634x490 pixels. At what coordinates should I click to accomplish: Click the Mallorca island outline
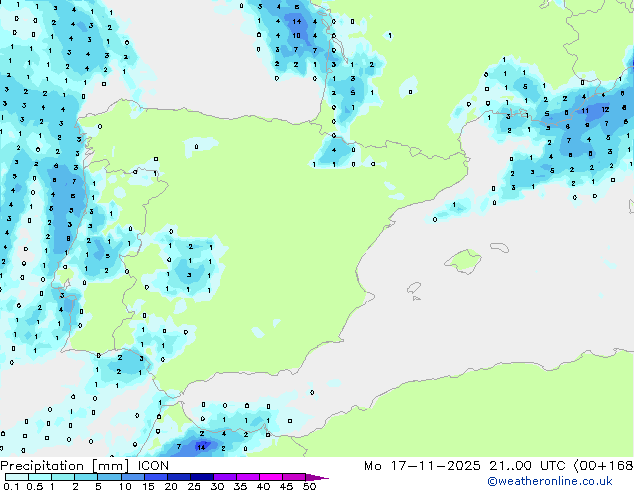464,261
